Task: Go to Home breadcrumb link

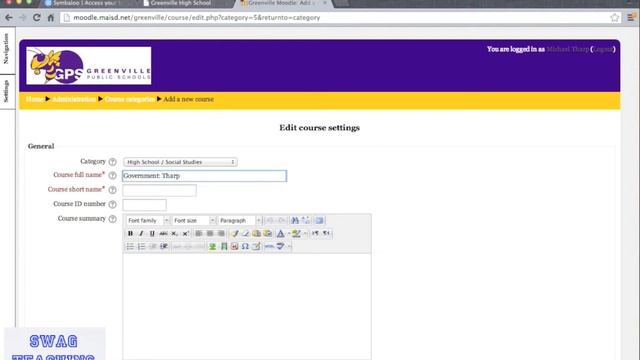Action: click(x=34, y=99)
